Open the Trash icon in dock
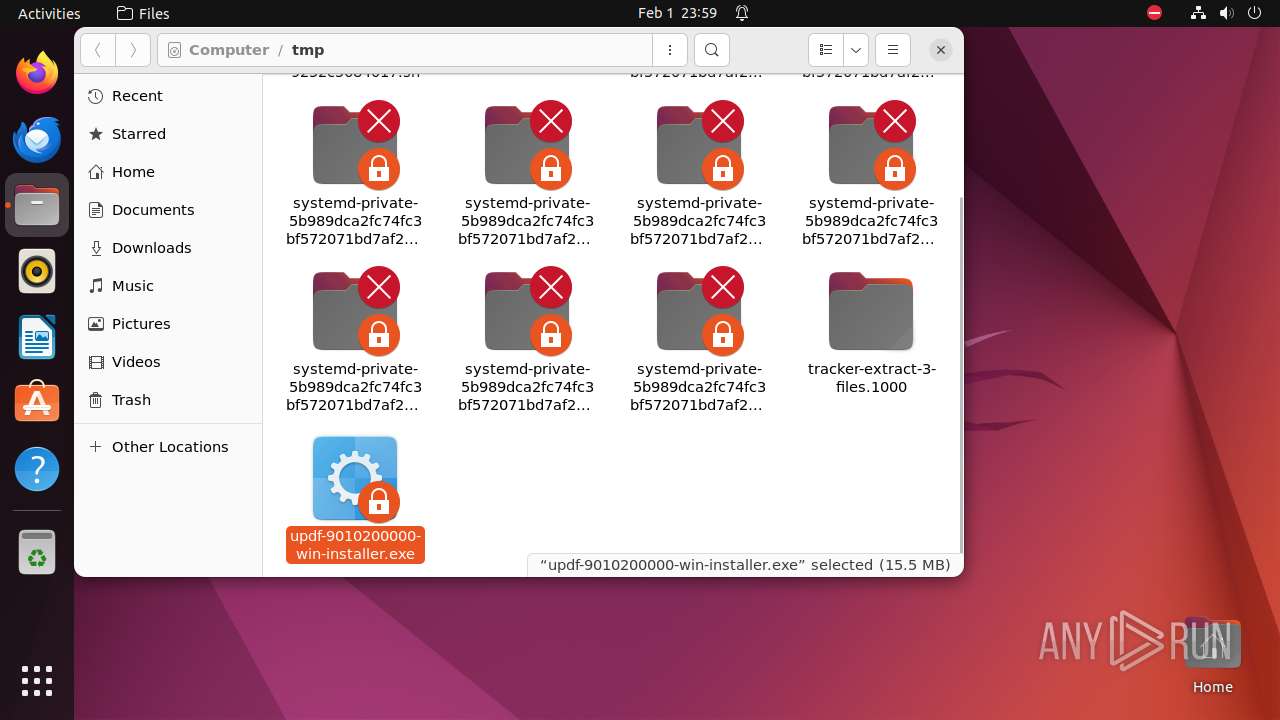Viewport: 1280px width, 720px height. click(37, 552)
